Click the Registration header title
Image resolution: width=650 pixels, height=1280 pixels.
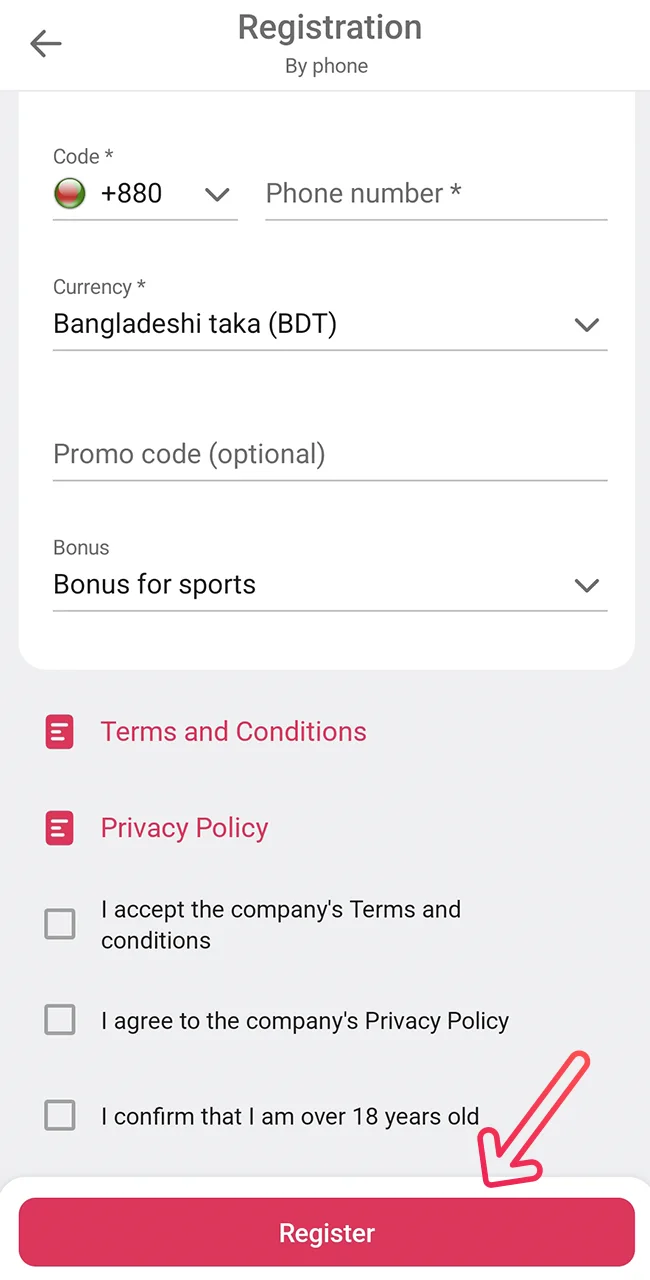[329, 27]
